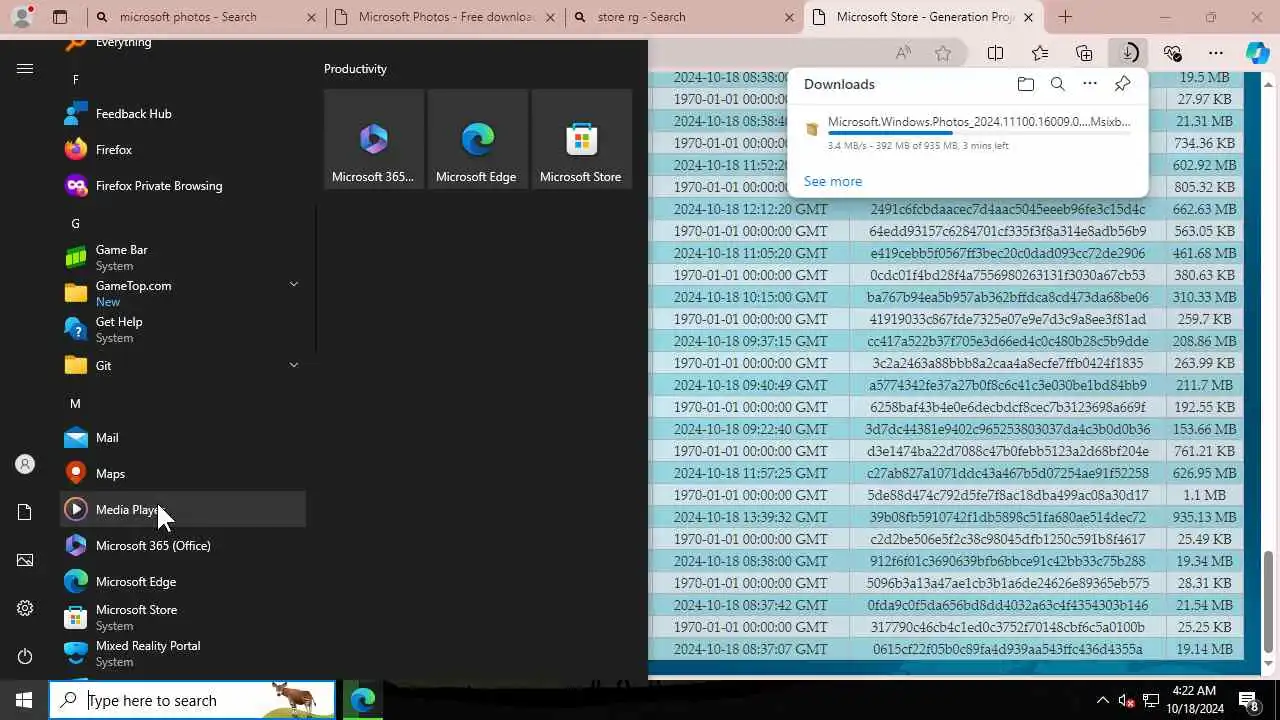Open Settings gear in Start sidebar
Image resolution: width=1280 pixels, height=720 pixels.
25,608
